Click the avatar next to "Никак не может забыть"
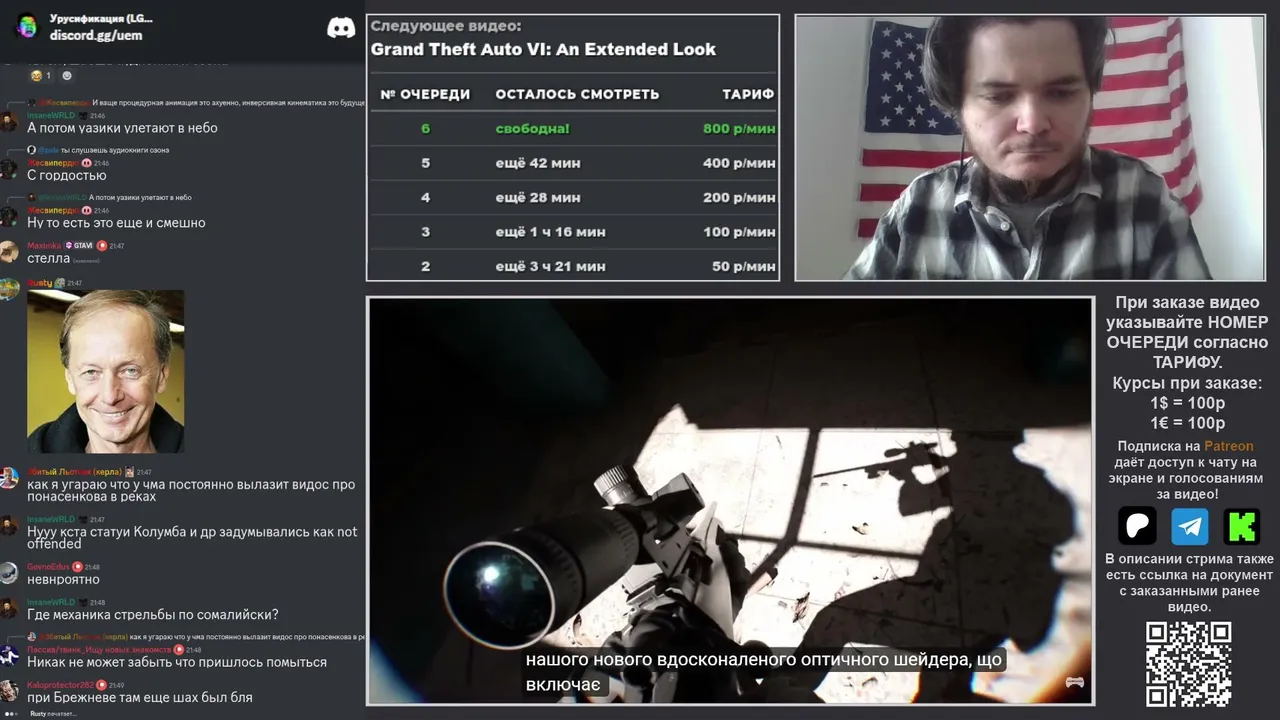The image size is (1280, 720). (9, 656)
